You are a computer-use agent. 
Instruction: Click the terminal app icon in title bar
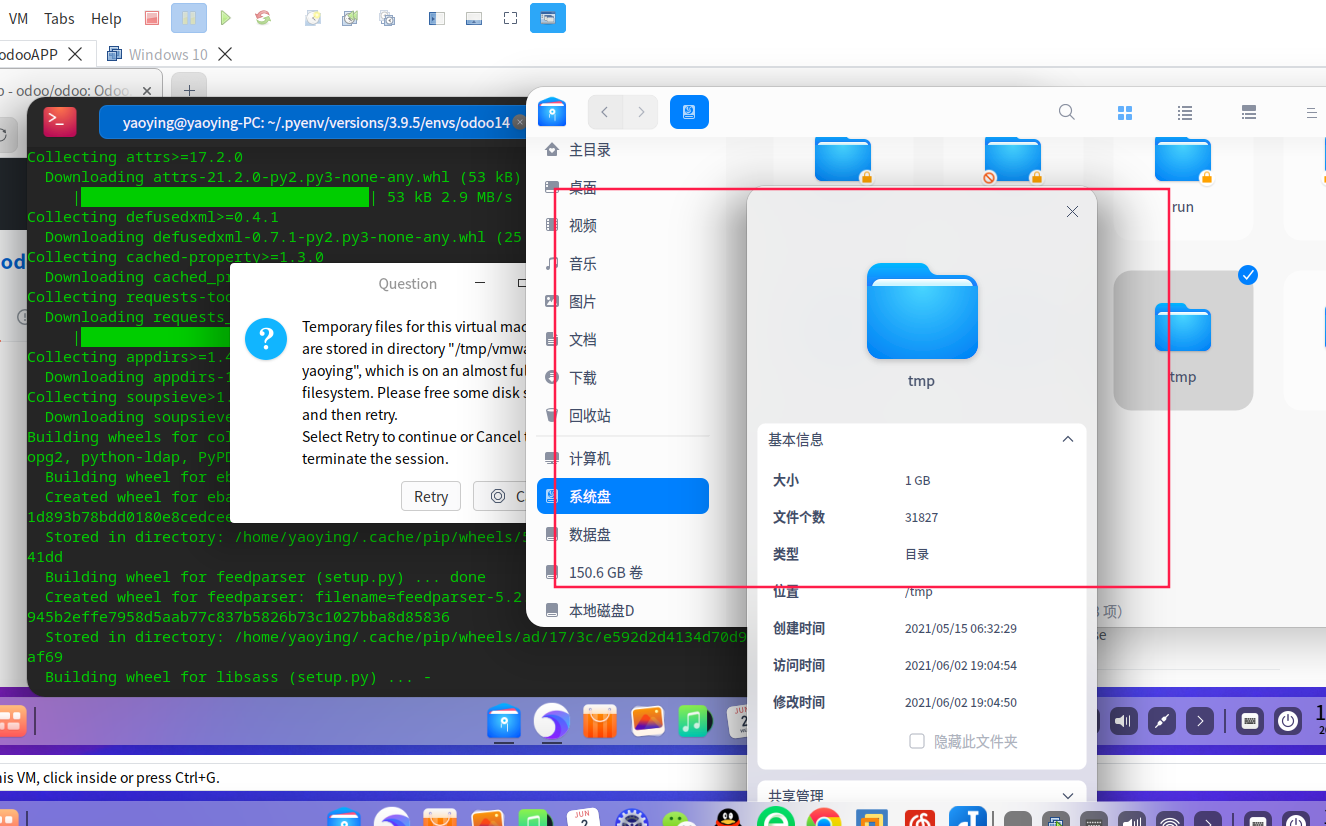(x=59, y=122)
